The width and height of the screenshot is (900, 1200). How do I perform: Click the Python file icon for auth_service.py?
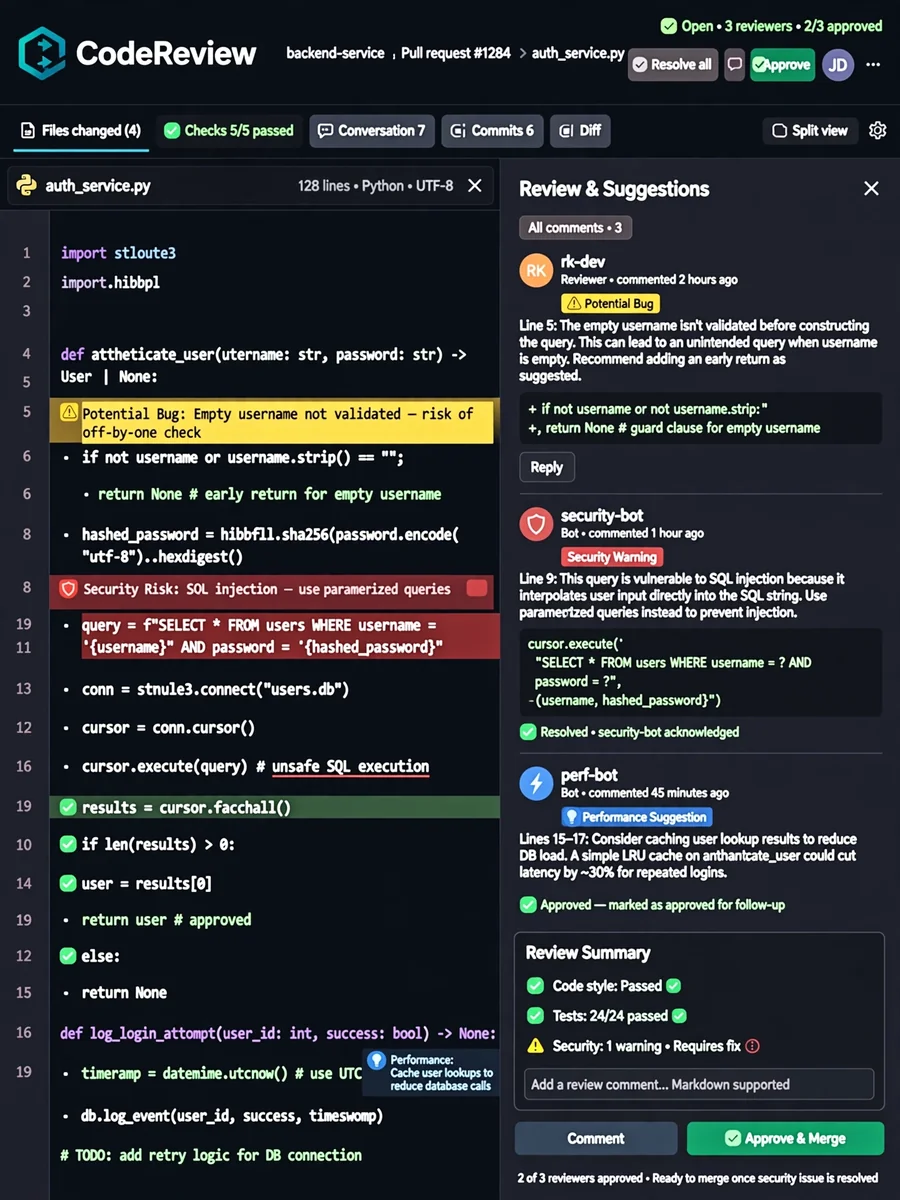[28, 185]
